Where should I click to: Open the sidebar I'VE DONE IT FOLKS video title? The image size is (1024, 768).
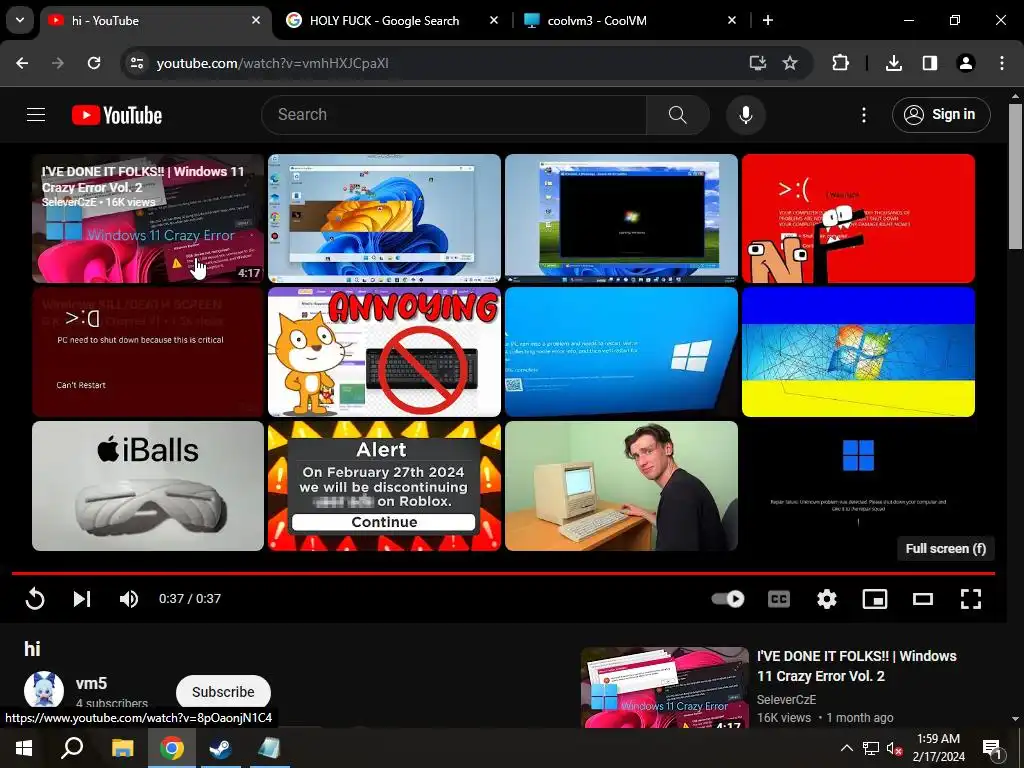(x=856, y=665)
